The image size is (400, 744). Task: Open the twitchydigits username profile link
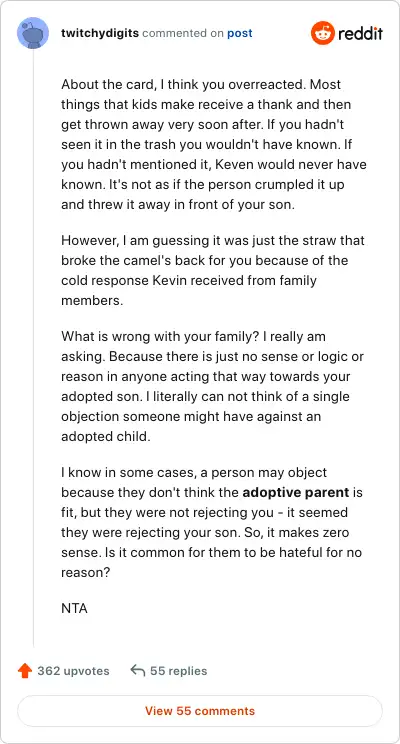(100, 33)
